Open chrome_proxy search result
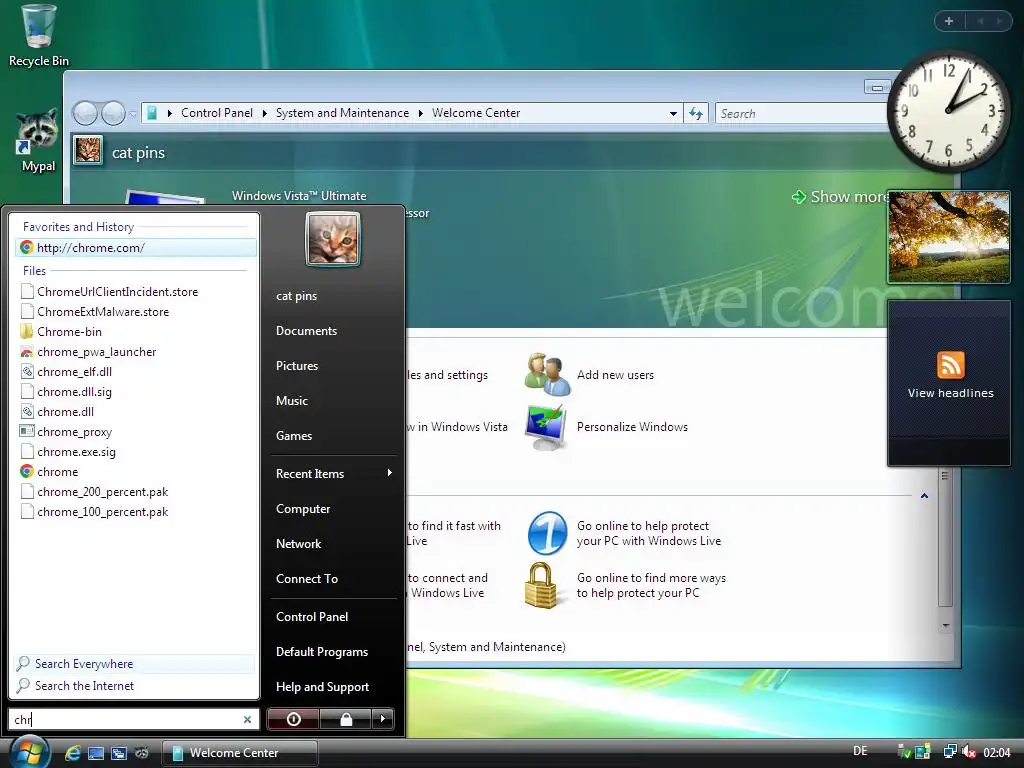 point(74,432)
